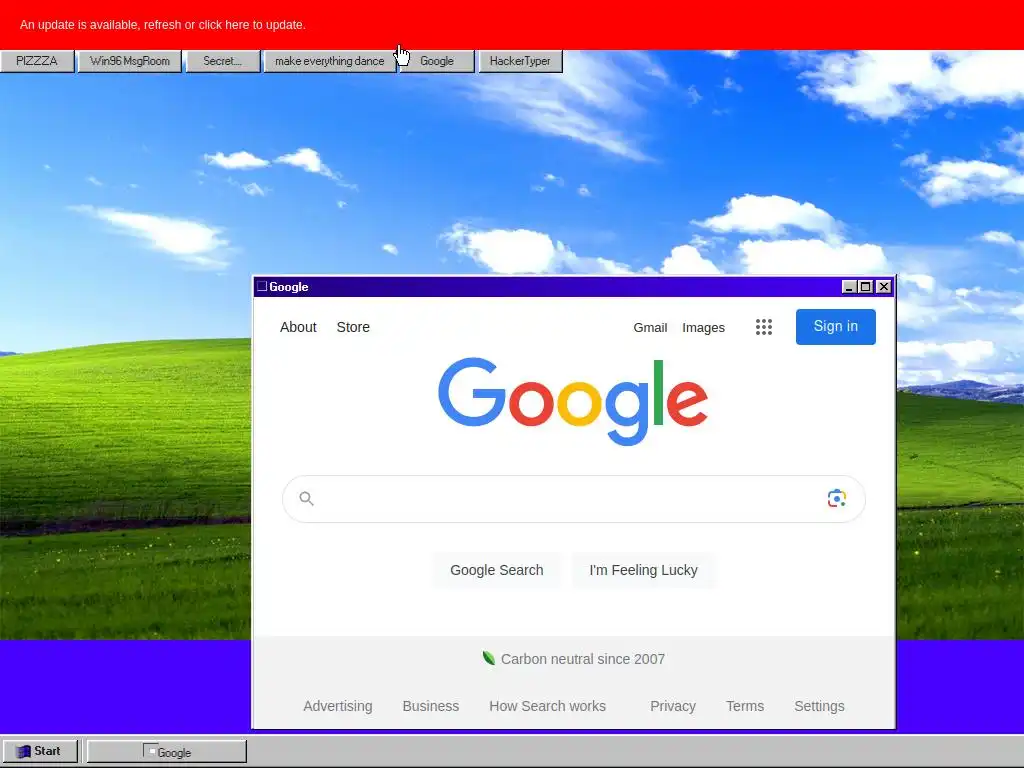This screenshot has height=768, width=1024.
Task: Maximize the Google window
Action: click(x=866, y=287)
